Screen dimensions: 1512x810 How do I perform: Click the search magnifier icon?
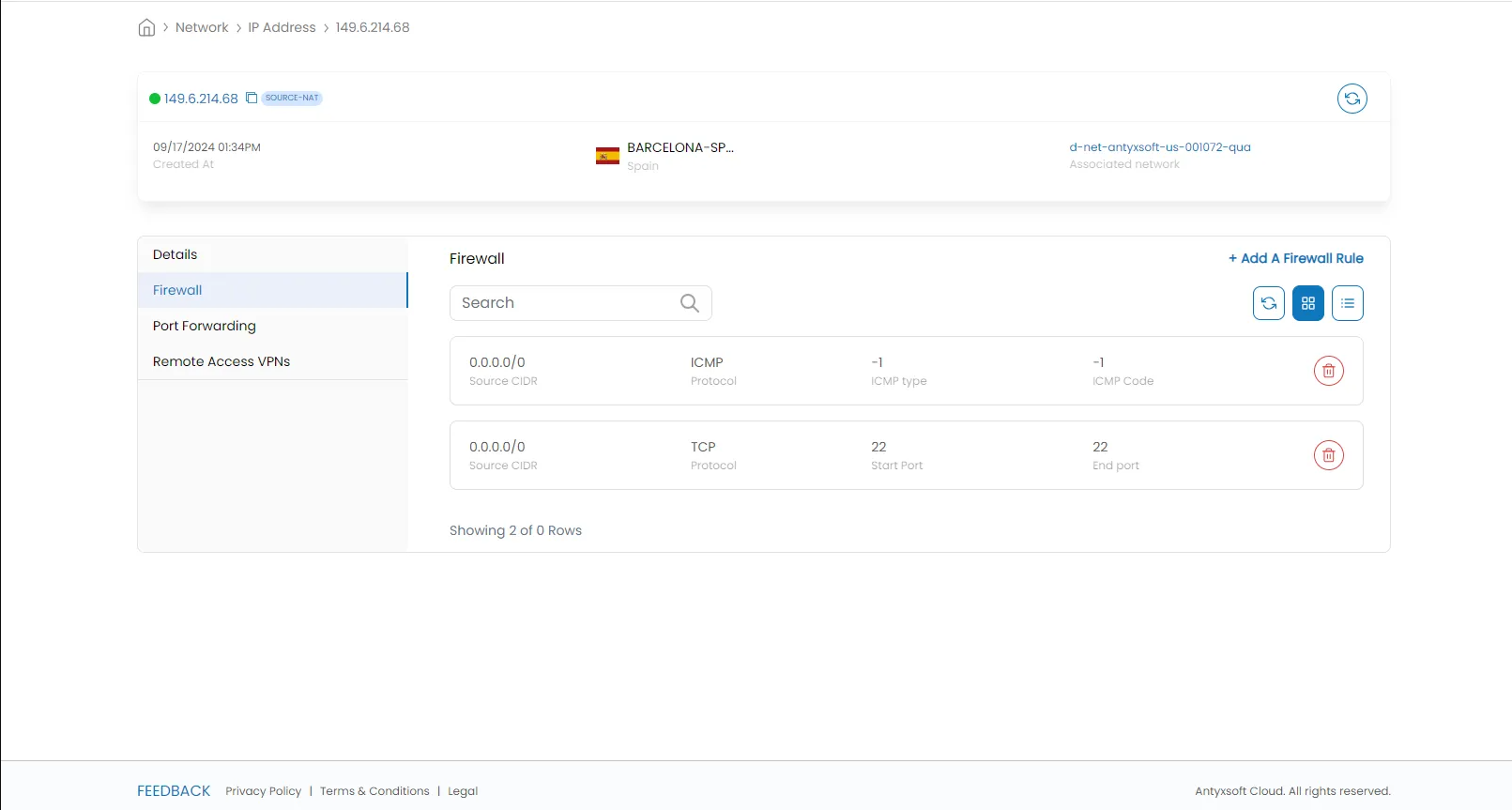click(x=689, y=303)
